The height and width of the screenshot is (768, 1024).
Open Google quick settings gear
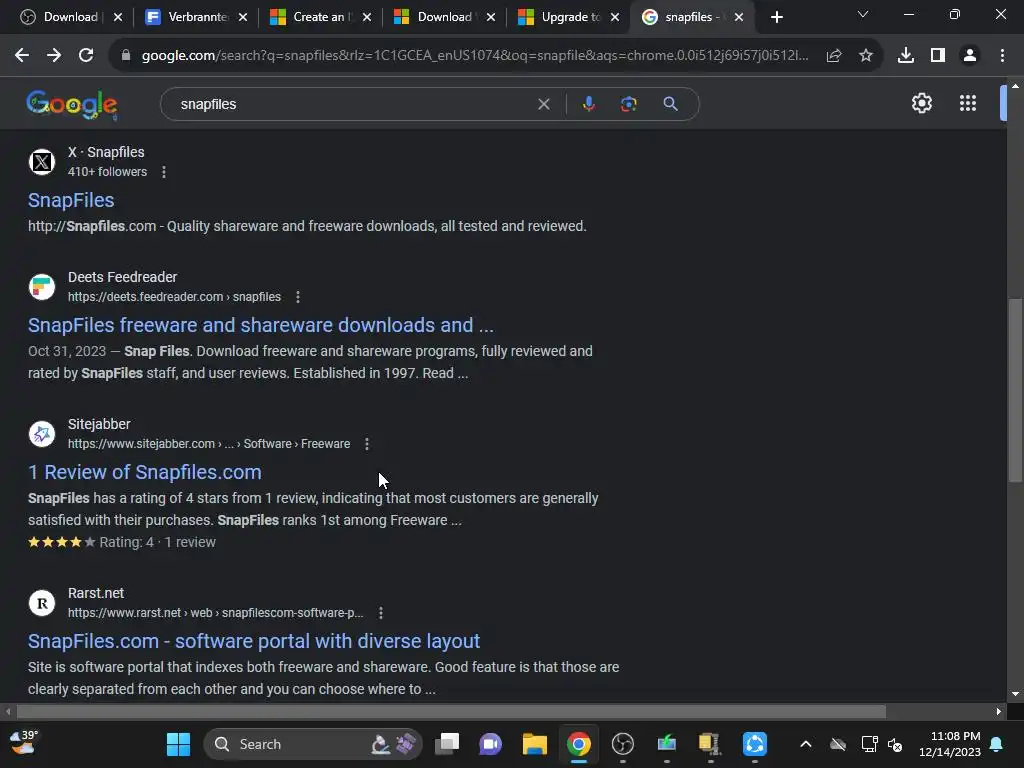921,103
